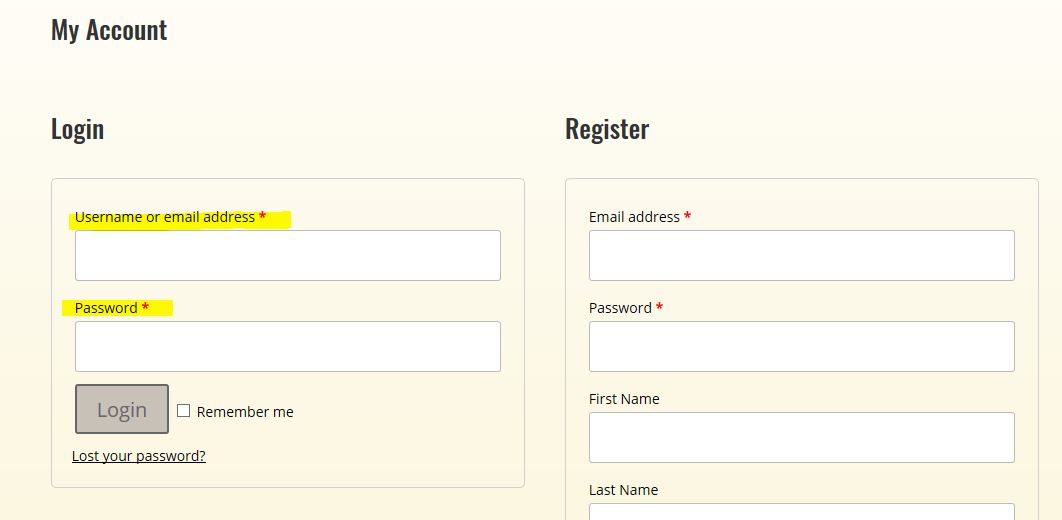Click the highlighted Username or email address label
This screenshot has height=520, width=1062.
tap(165, 217)
